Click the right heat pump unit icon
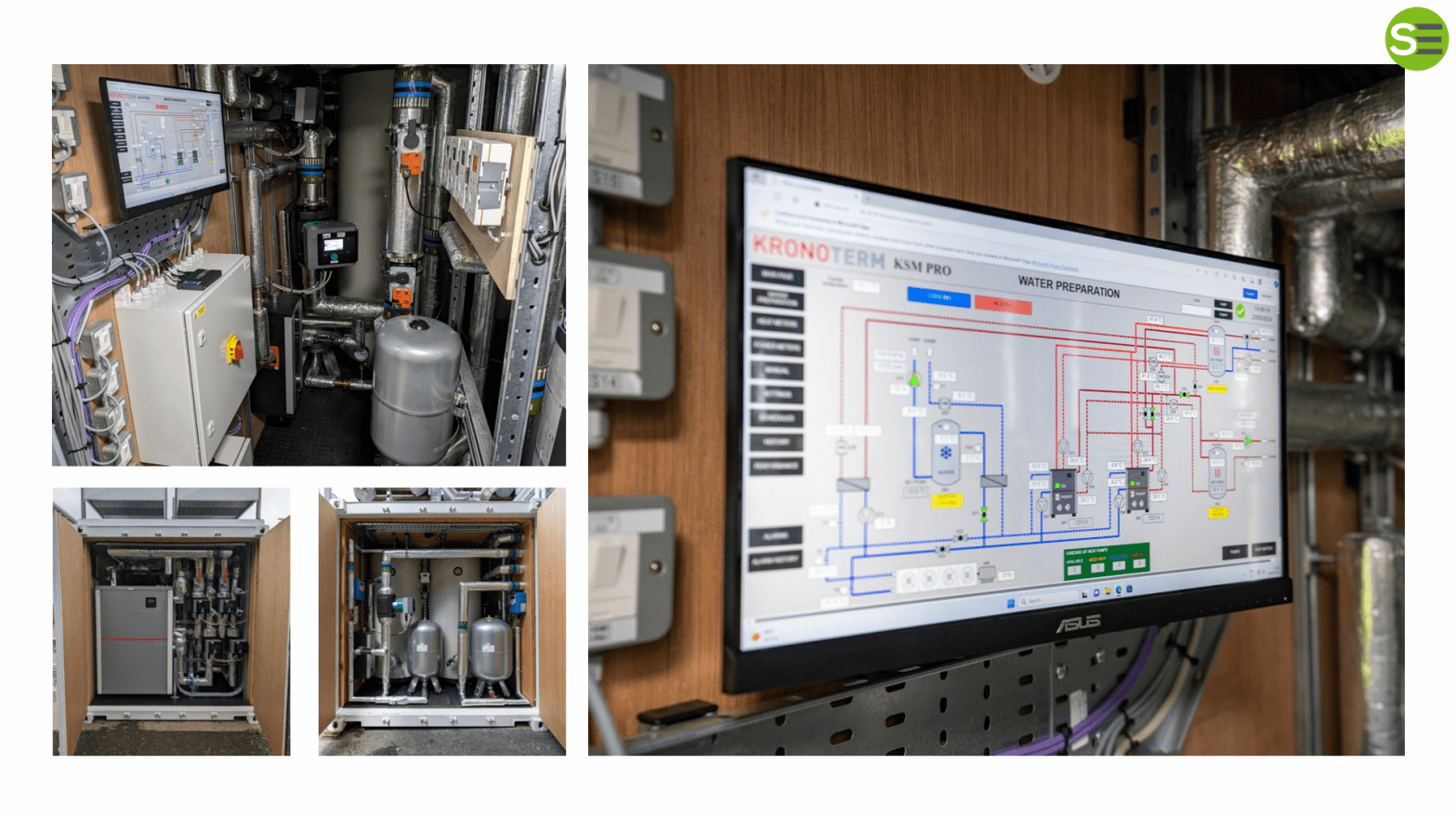1456x817 pixels. [1135, 487]
